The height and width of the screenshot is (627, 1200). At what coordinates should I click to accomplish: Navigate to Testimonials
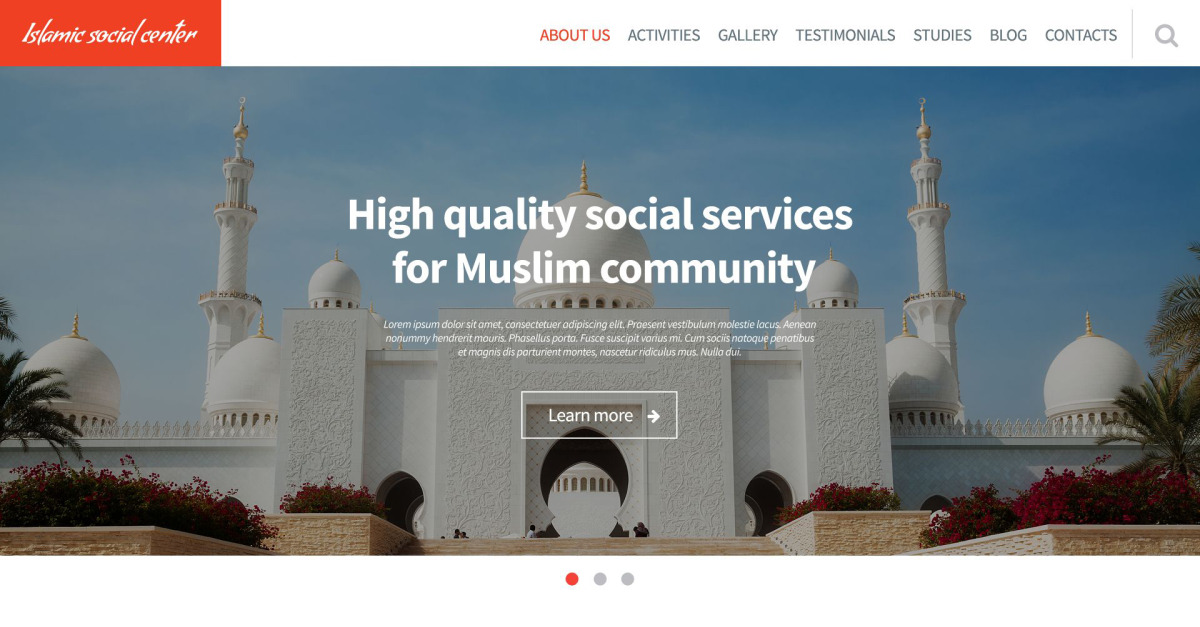tap(845, 35)
